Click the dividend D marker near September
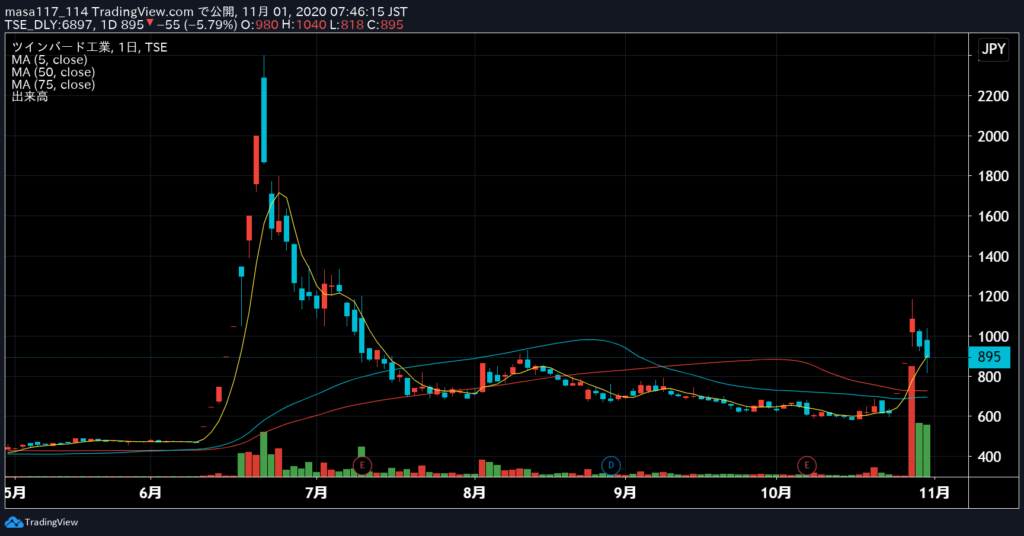The image size is (1024, 536). 611,465
